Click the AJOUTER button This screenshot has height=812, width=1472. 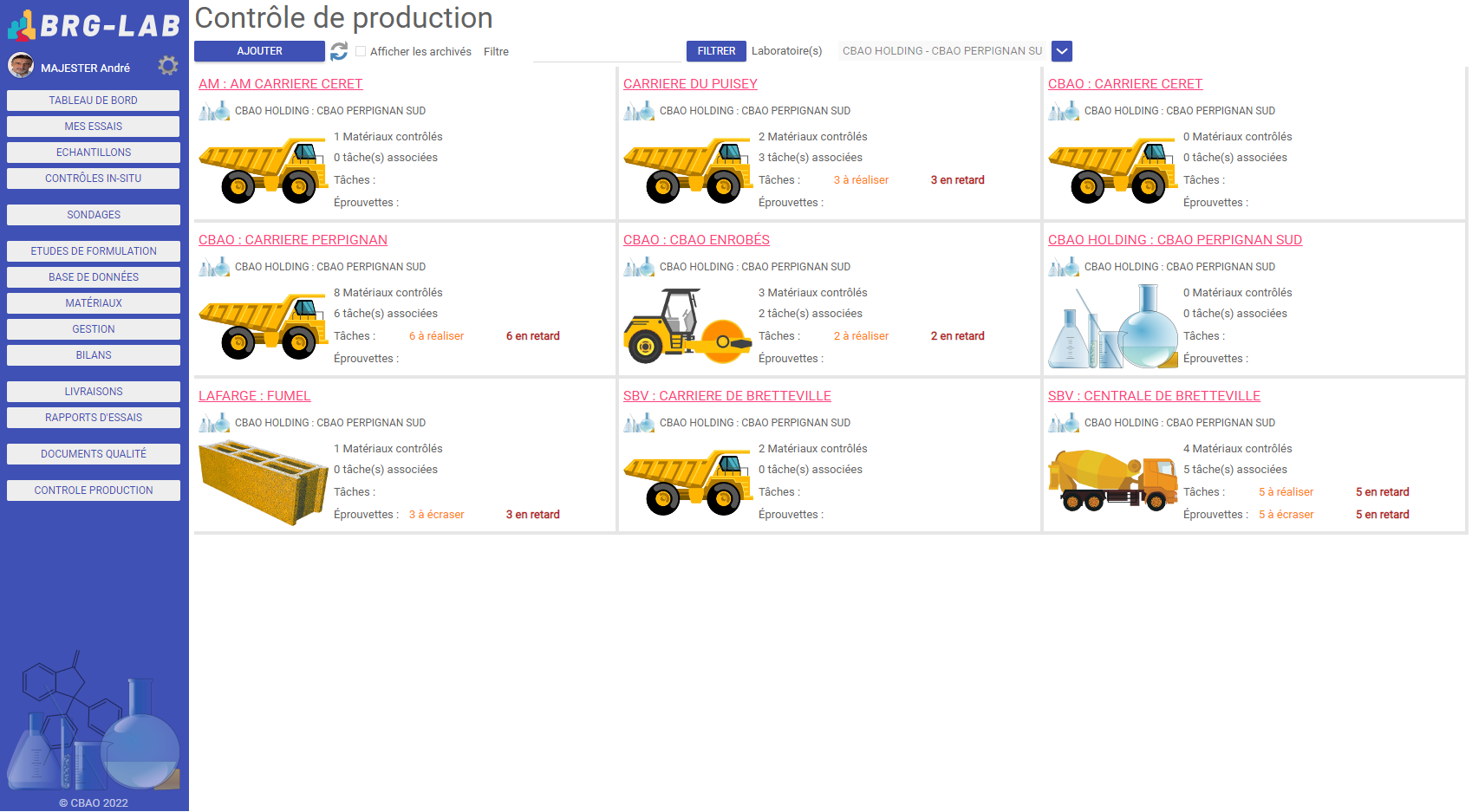259,51
